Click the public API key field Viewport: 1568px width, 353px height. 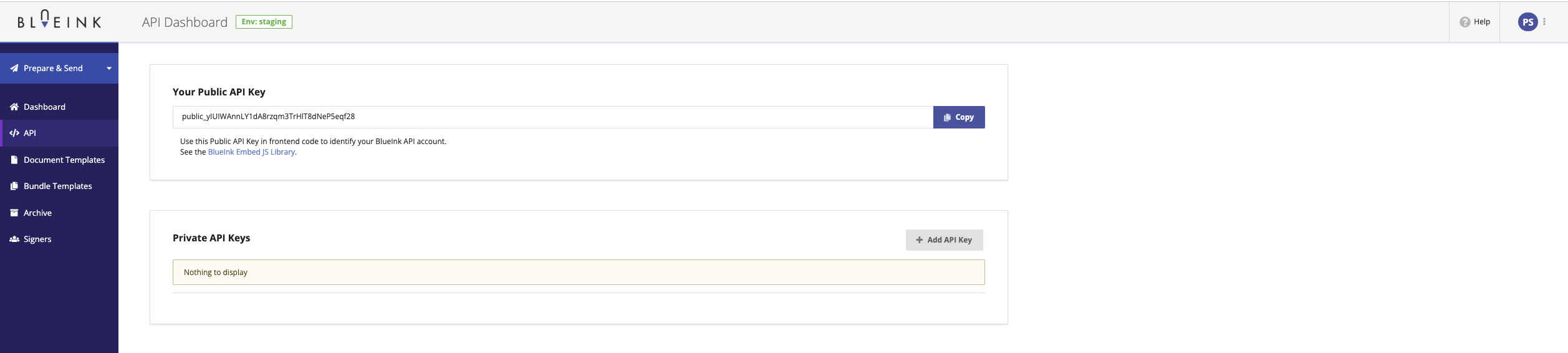click(553, 117)
